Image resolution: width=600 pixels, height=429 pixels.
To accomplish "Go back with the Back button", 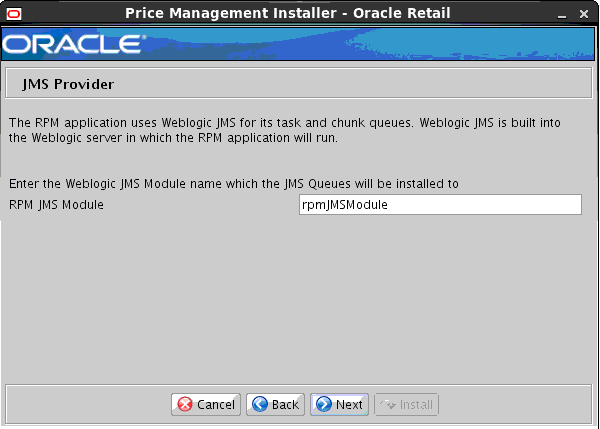I will pos(275,404).
